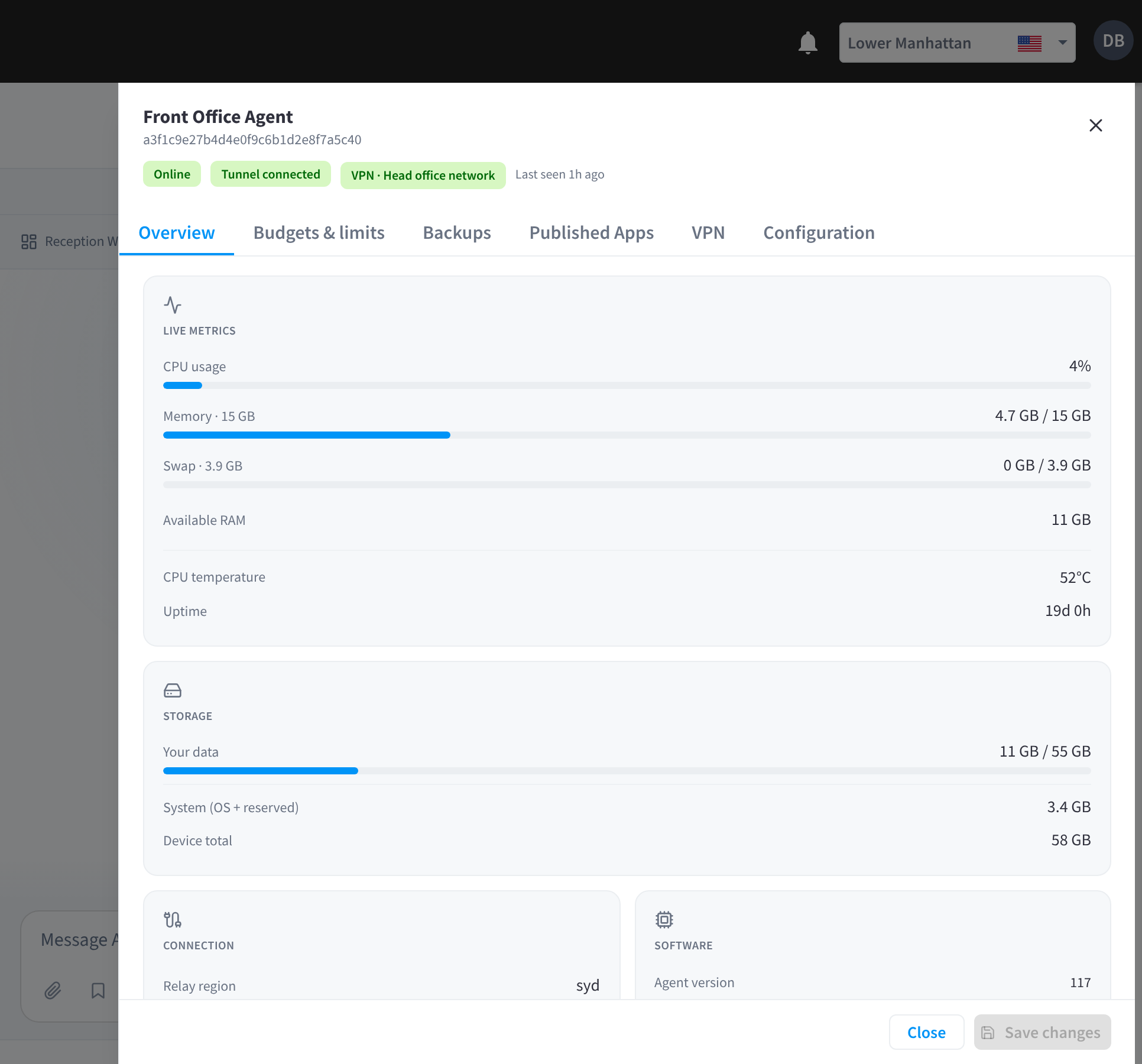Switch to the Overview tab
This screenshot has width=1142, height=1064.
point(176,233)
